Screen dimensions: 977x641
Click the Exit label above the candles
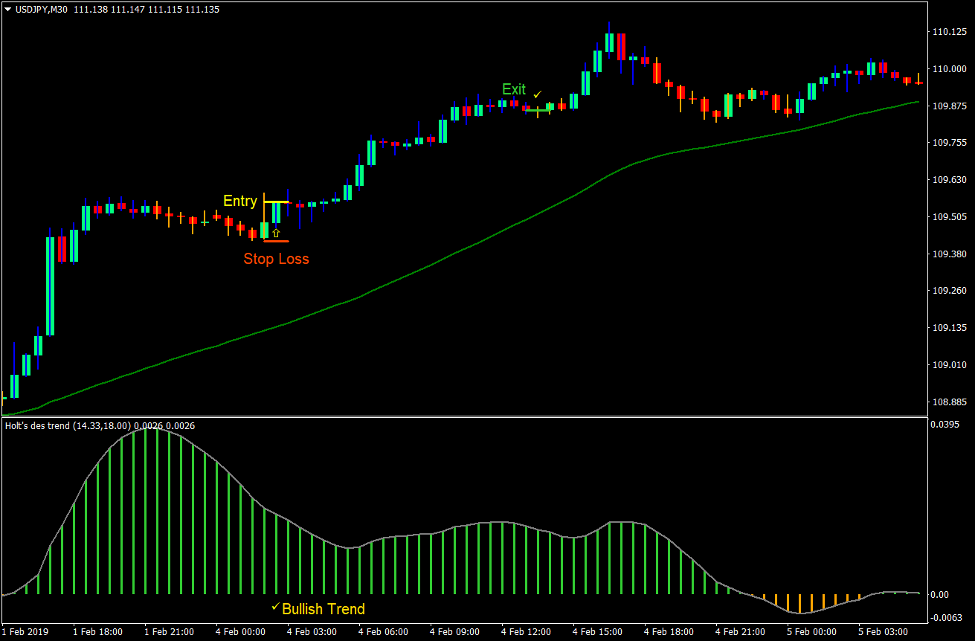[x=514, y=89]
